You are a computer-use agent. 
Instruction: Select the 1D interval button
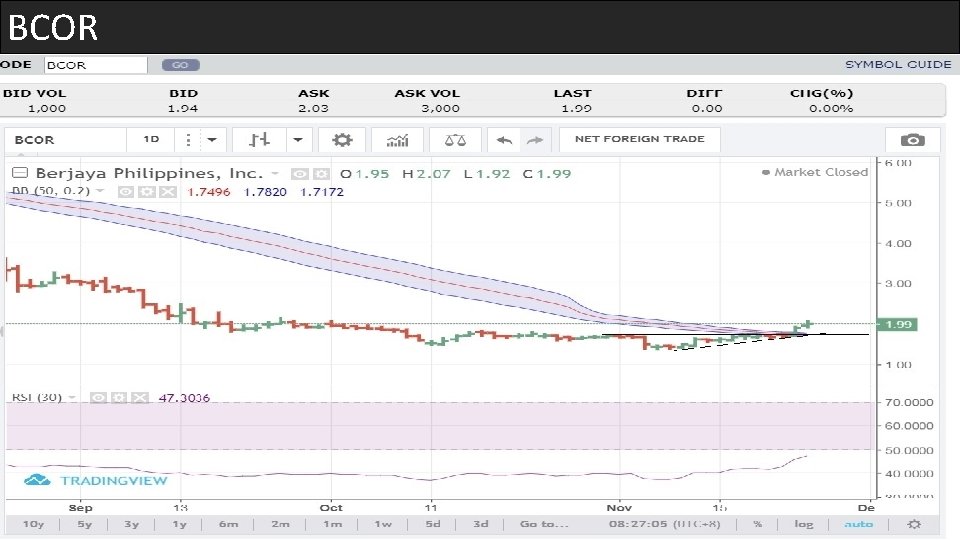(151, 140)
